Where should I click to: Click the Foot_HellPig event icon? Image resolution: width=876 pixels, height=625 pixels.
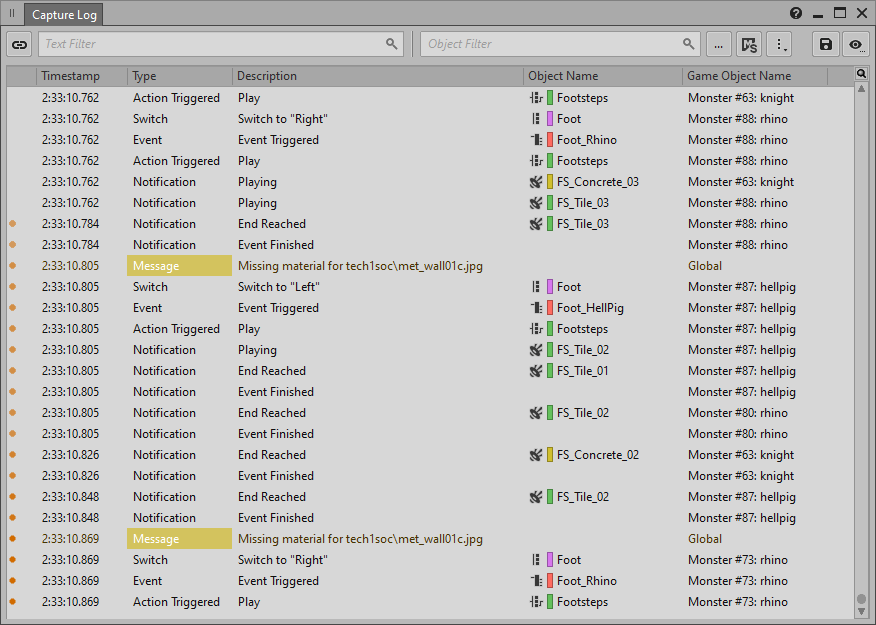coord(536,308)
